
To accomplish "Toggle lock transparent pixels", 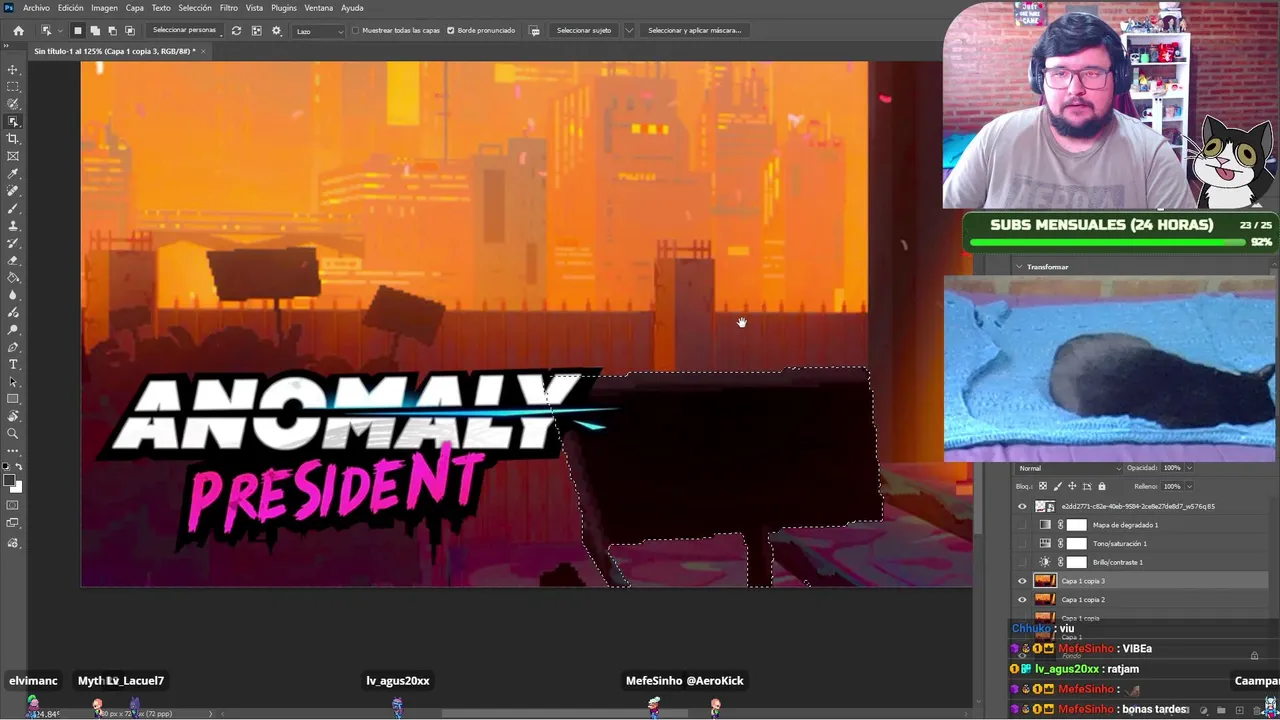I will click(1043, 487).
